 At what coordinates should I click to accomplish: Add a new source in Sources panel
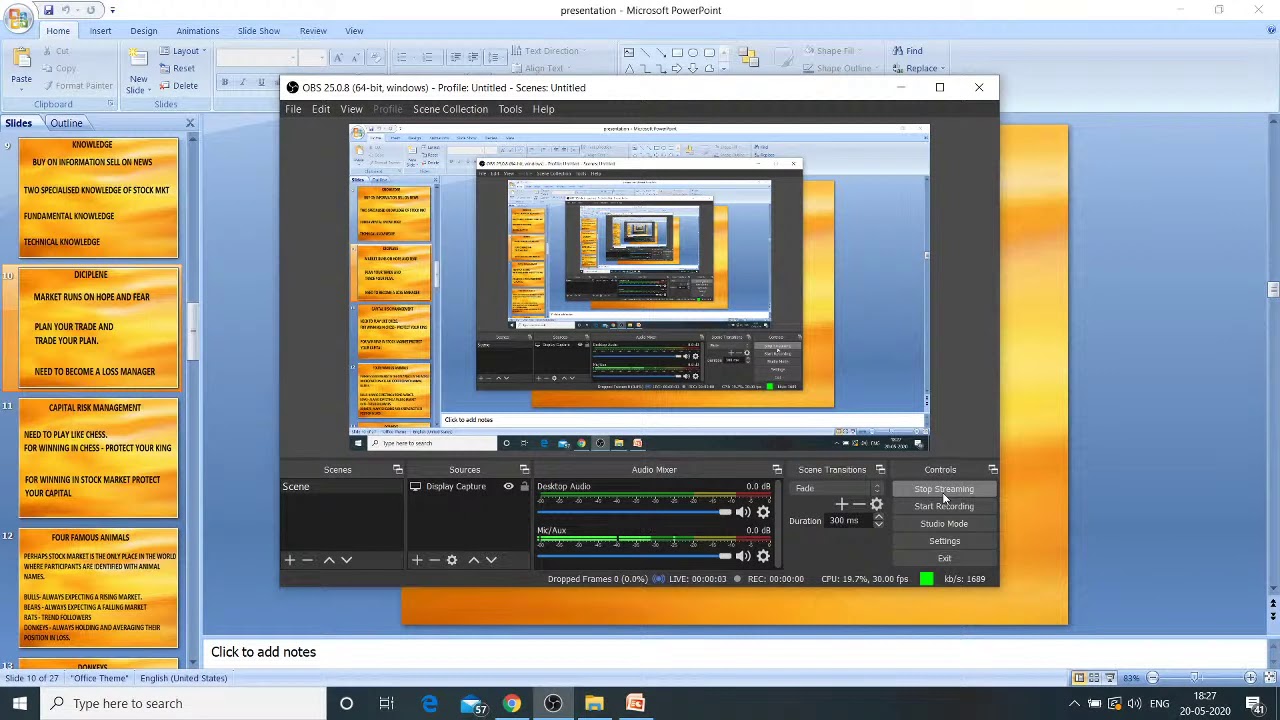point(417,560)
